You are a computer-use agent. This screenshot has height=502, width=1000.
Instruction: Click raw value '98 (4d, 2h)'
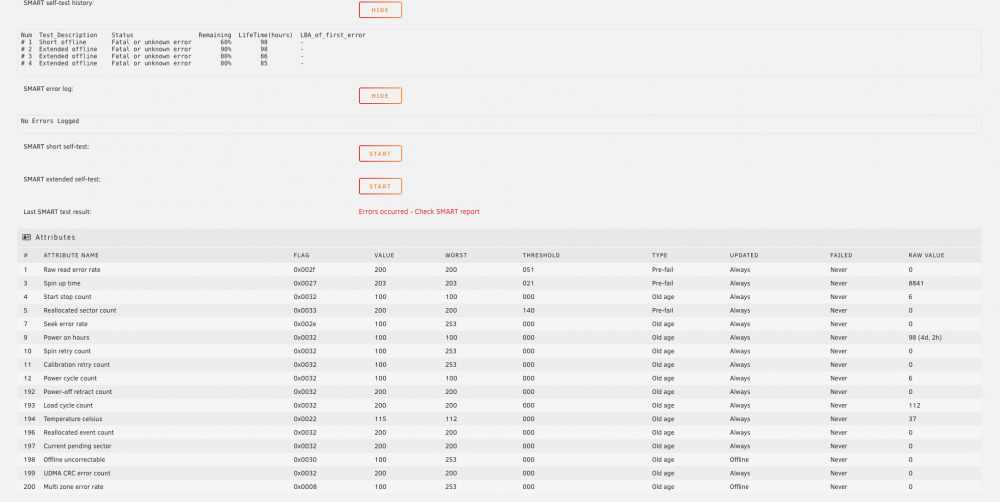tap(925, 337)
